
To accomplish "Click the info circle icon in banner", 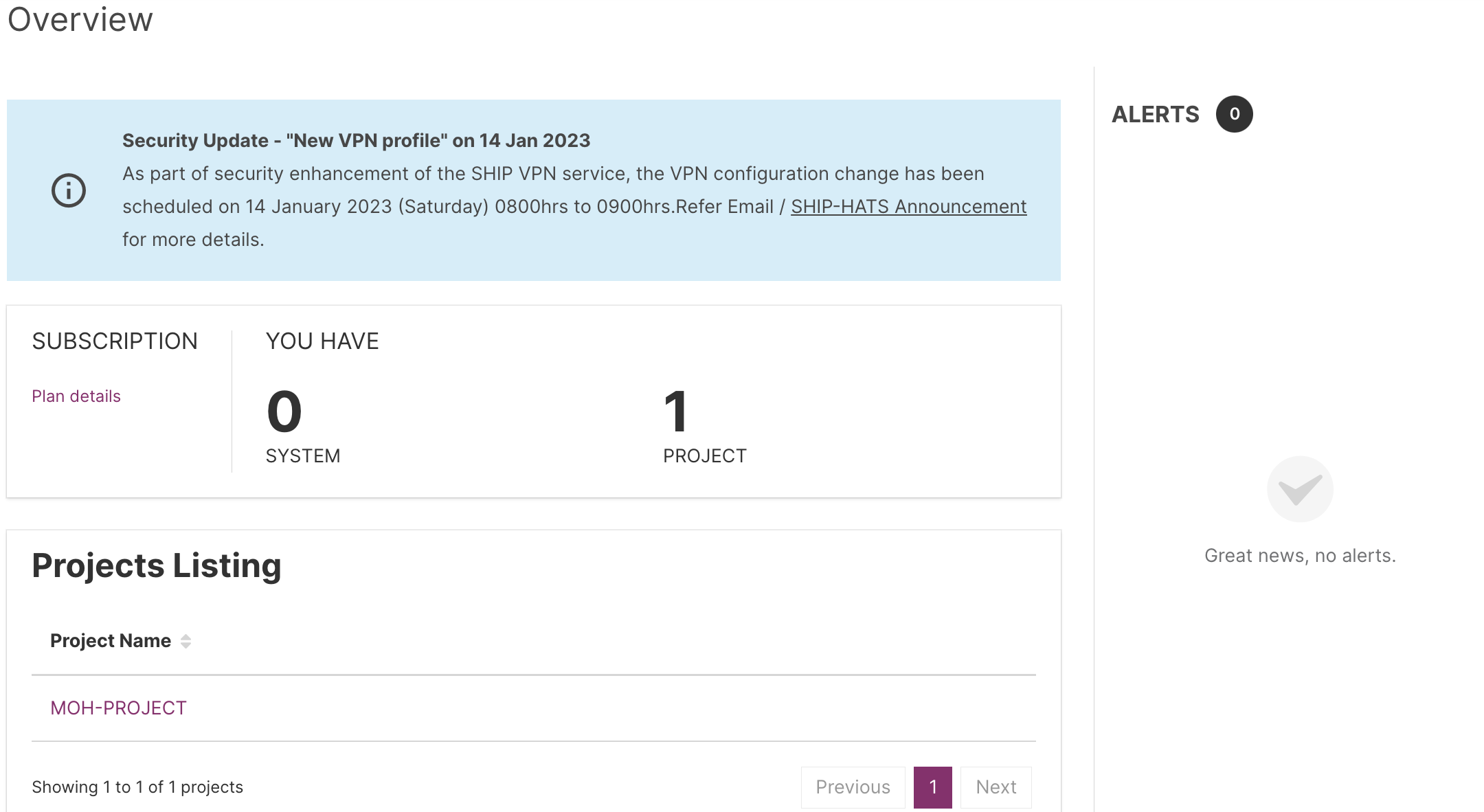I will pyautogui.click(x=69, y=190).
